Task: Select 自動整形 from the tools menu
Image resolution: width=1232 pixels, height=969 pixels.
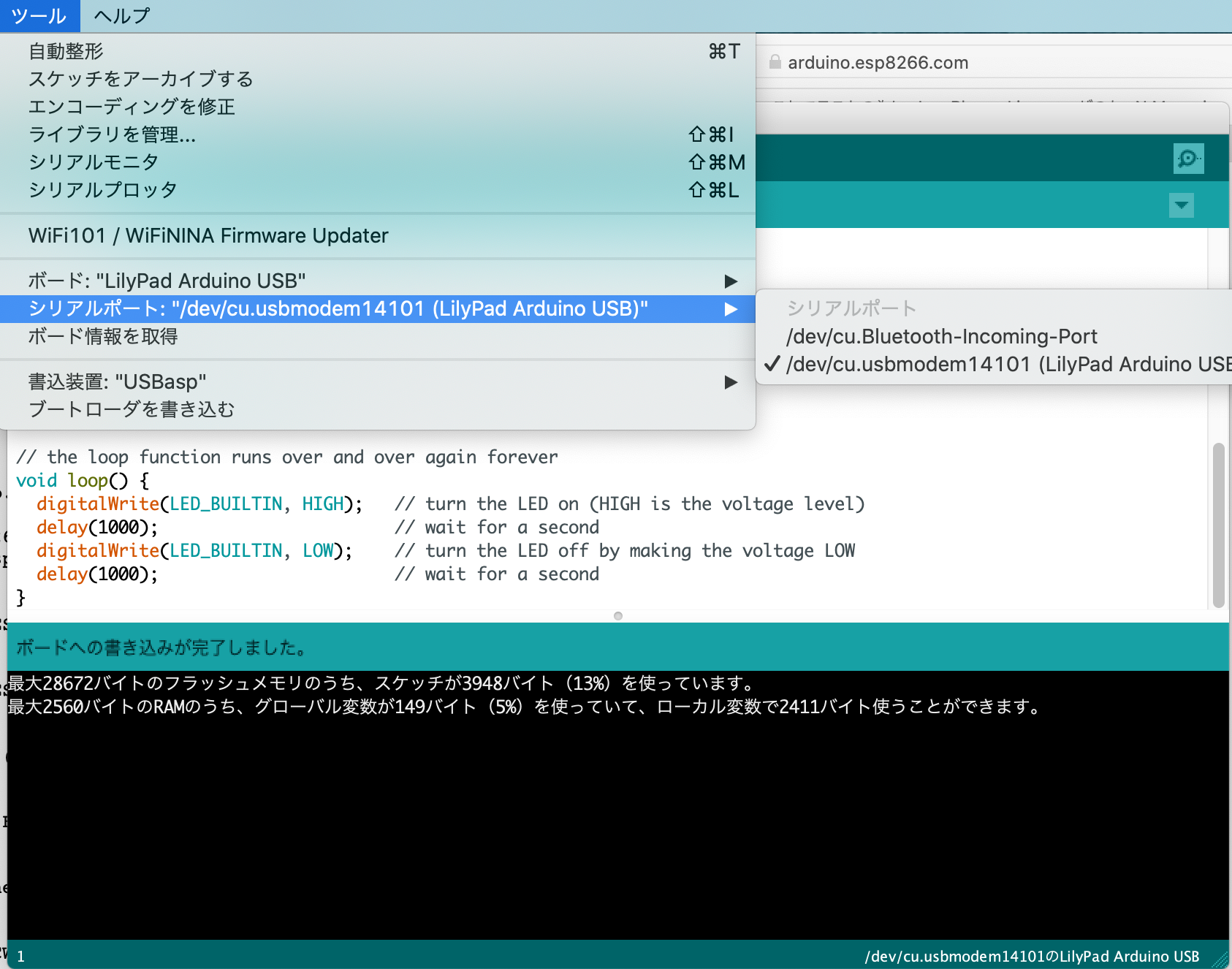Action: (378, 51)
